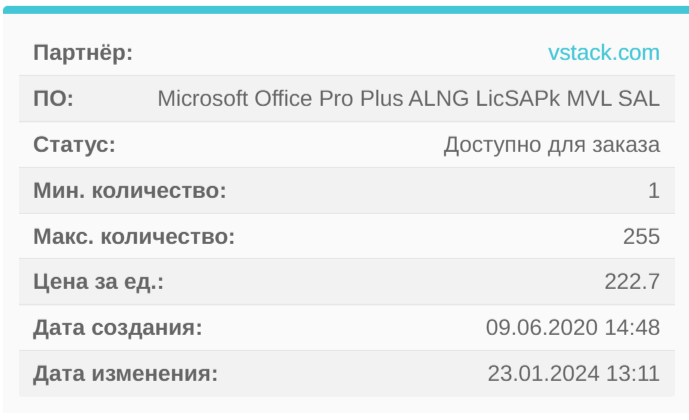Open the vstack.com partner link

[603, 53]
